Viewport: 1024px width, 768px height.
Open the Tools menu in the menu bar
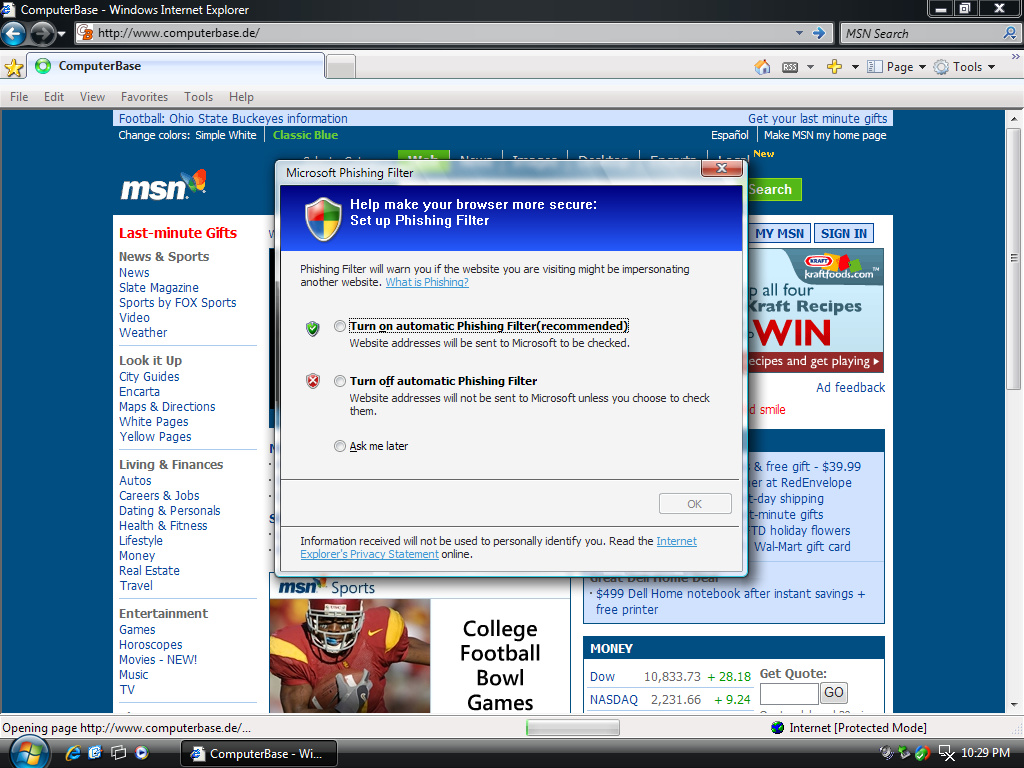point(199,97)
